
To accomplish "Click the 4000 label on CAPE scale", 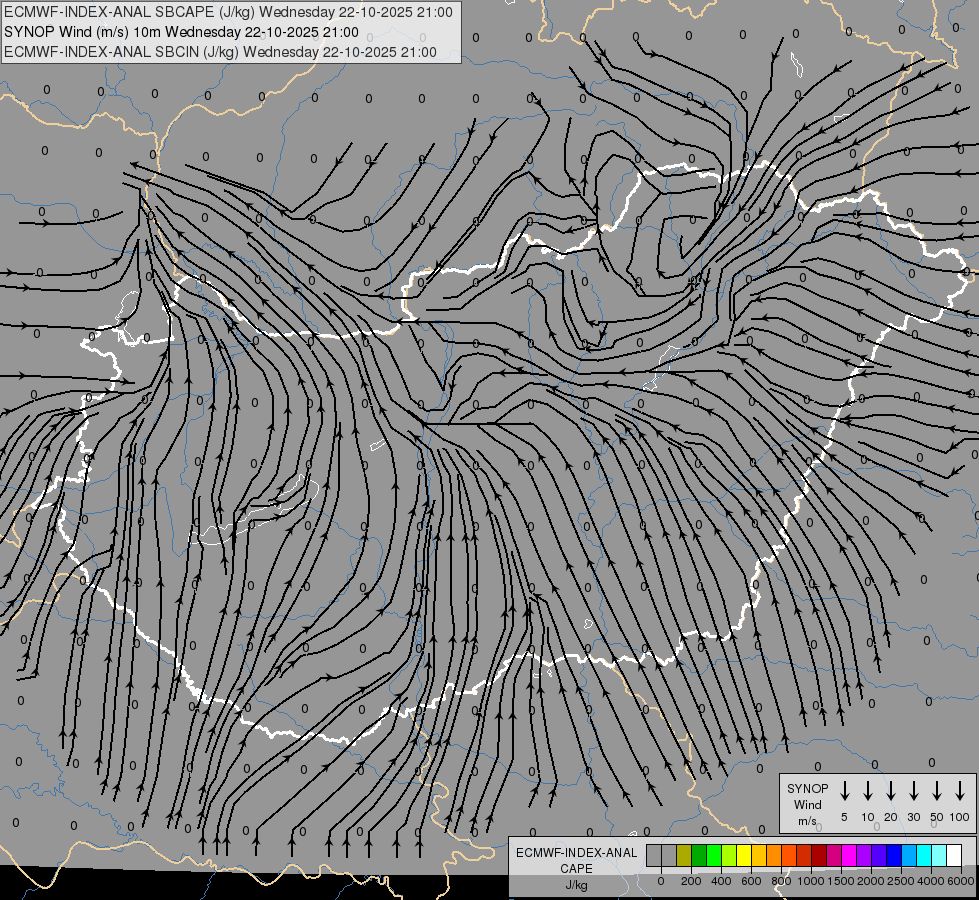I will [x=931, y=881].
